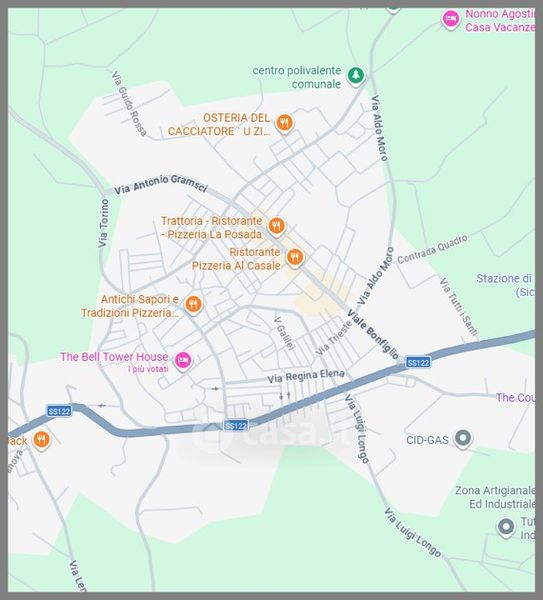Image resolution: width=543 pixels, height=600 pixels.
Task: Click the centro polivalente comunale park icon
Action: pos(356,75)
